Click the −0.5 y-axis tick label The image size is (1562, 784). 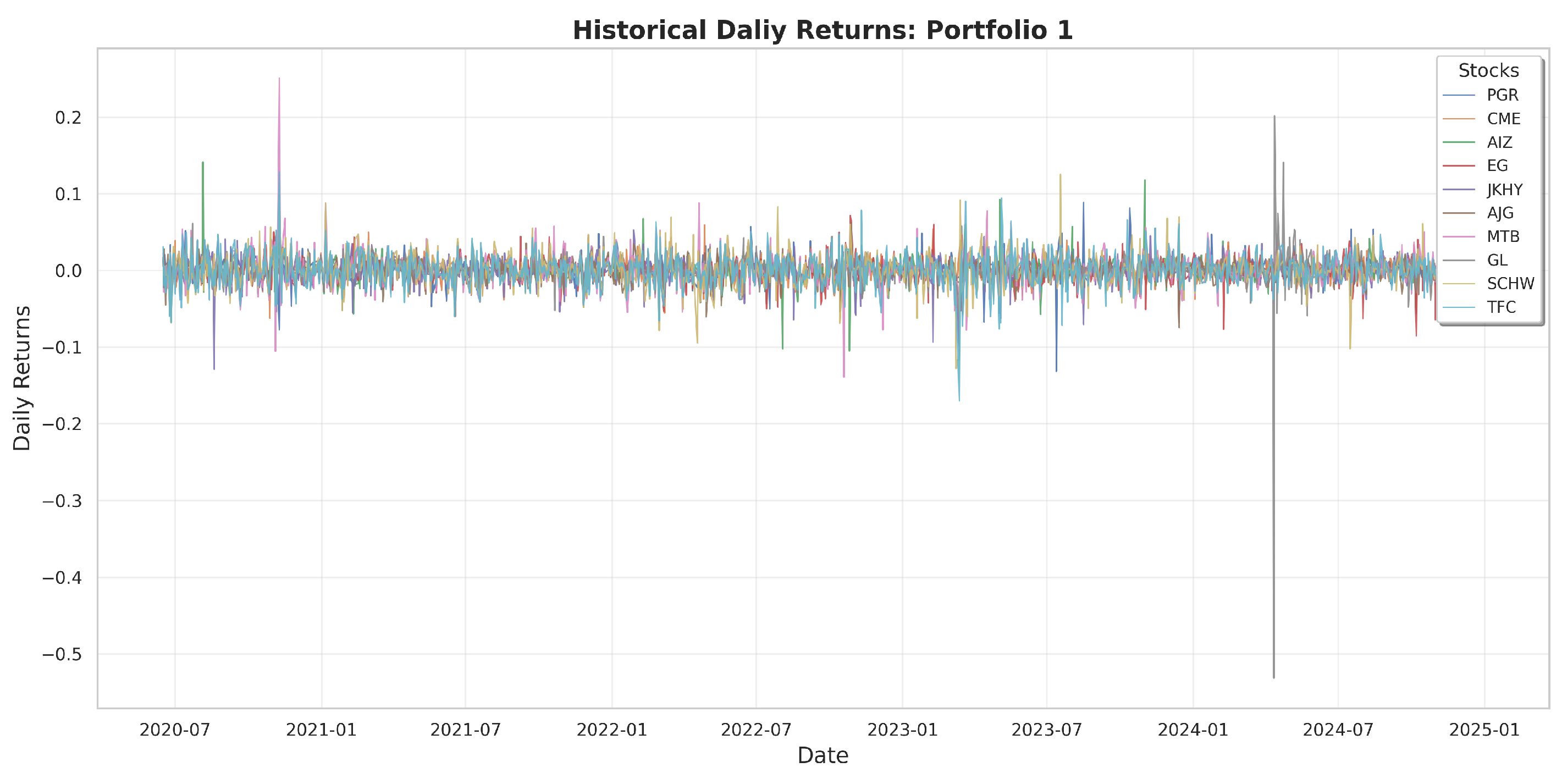(x=62, y=654)
